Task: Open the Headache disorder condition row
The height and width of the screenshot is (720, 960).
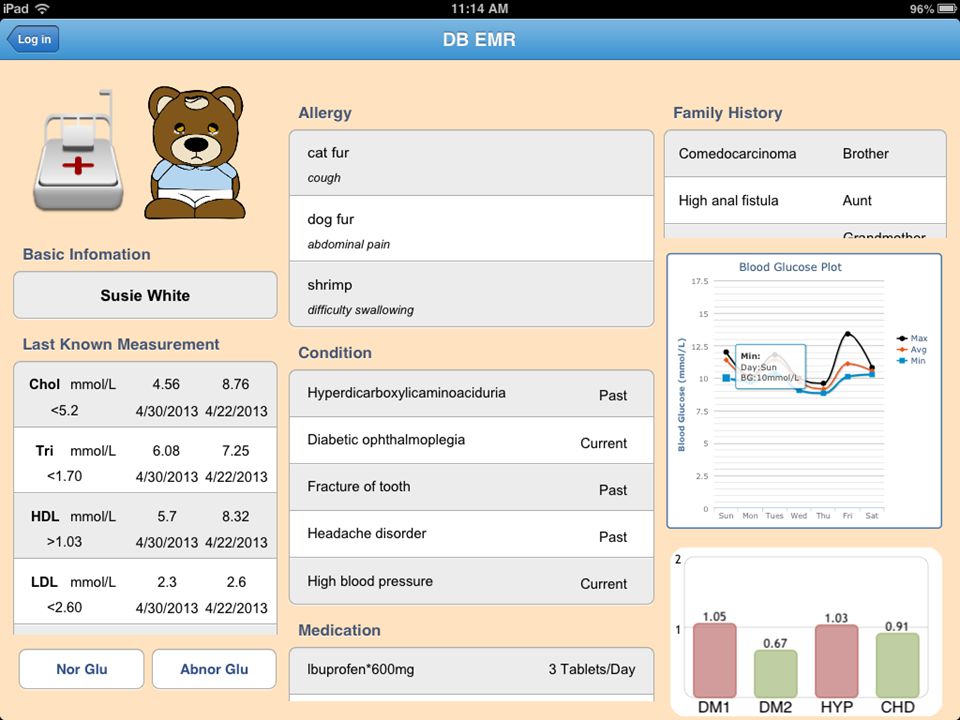Action: pyautogui.click(x=471, y=534)
